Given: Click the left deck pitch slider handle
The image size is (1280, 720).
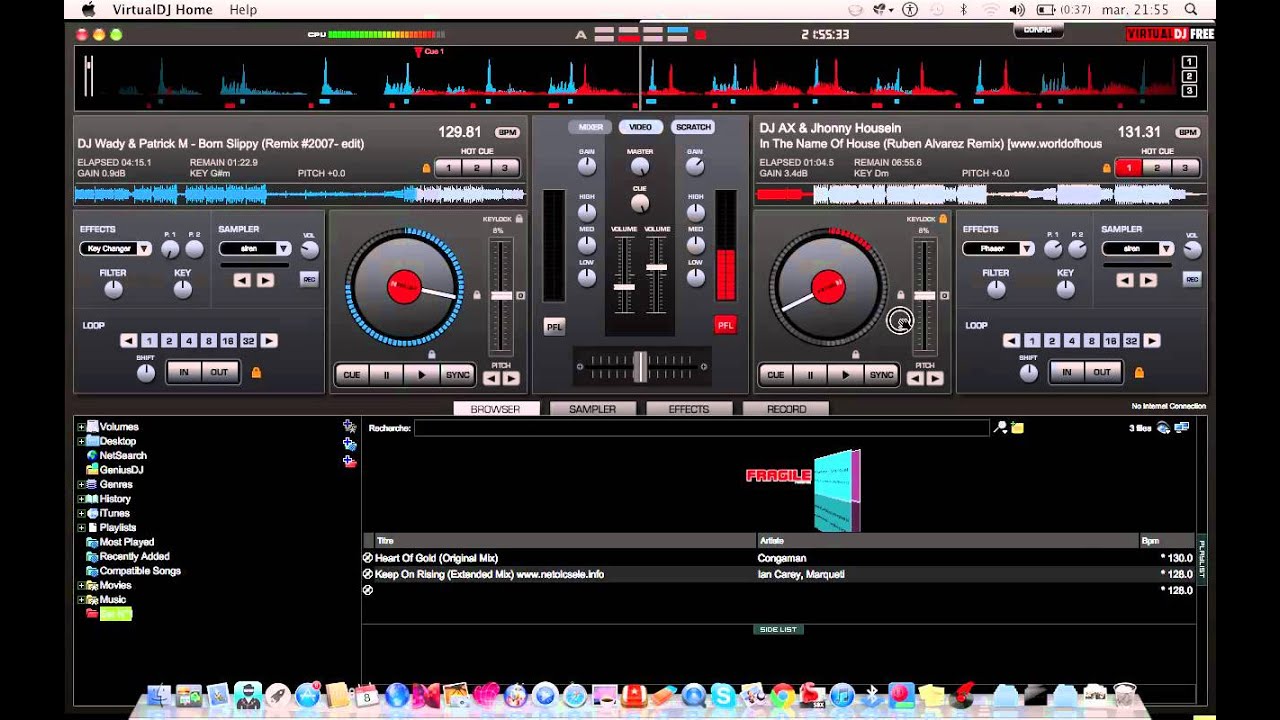Looking at the screenshot, I should tap(501, 296).
